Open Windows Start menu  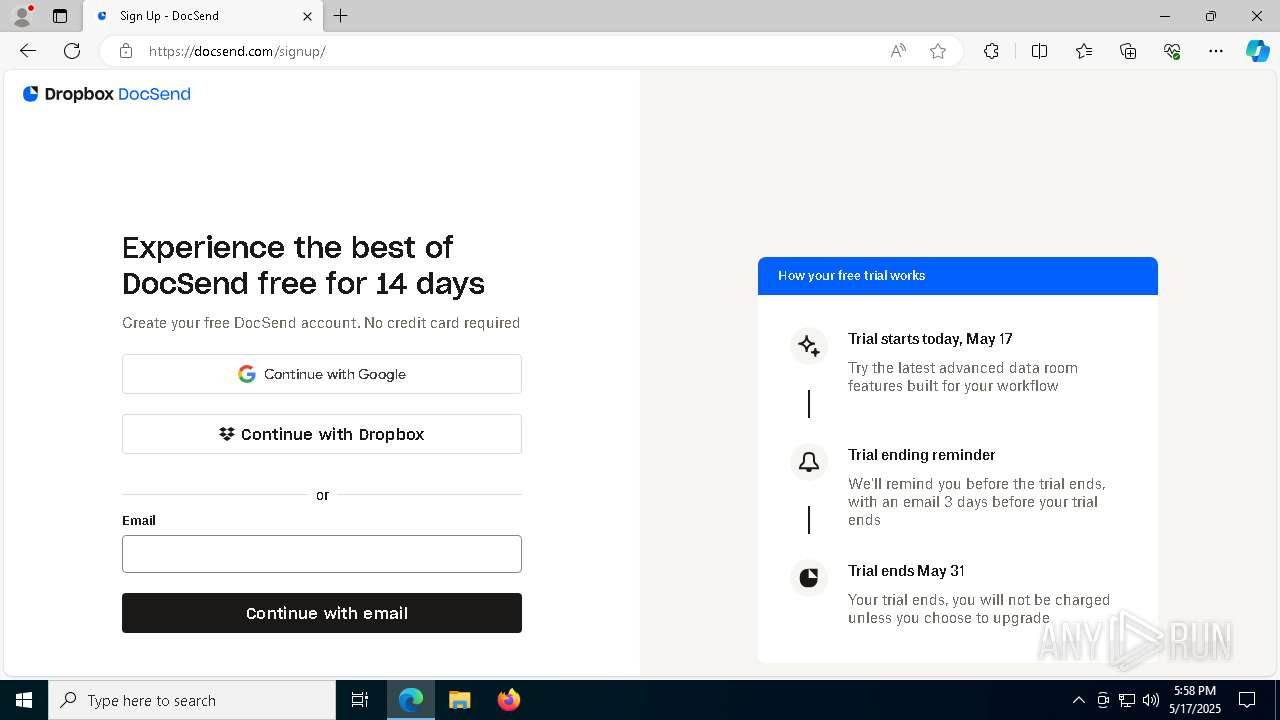tap(24, 700)
